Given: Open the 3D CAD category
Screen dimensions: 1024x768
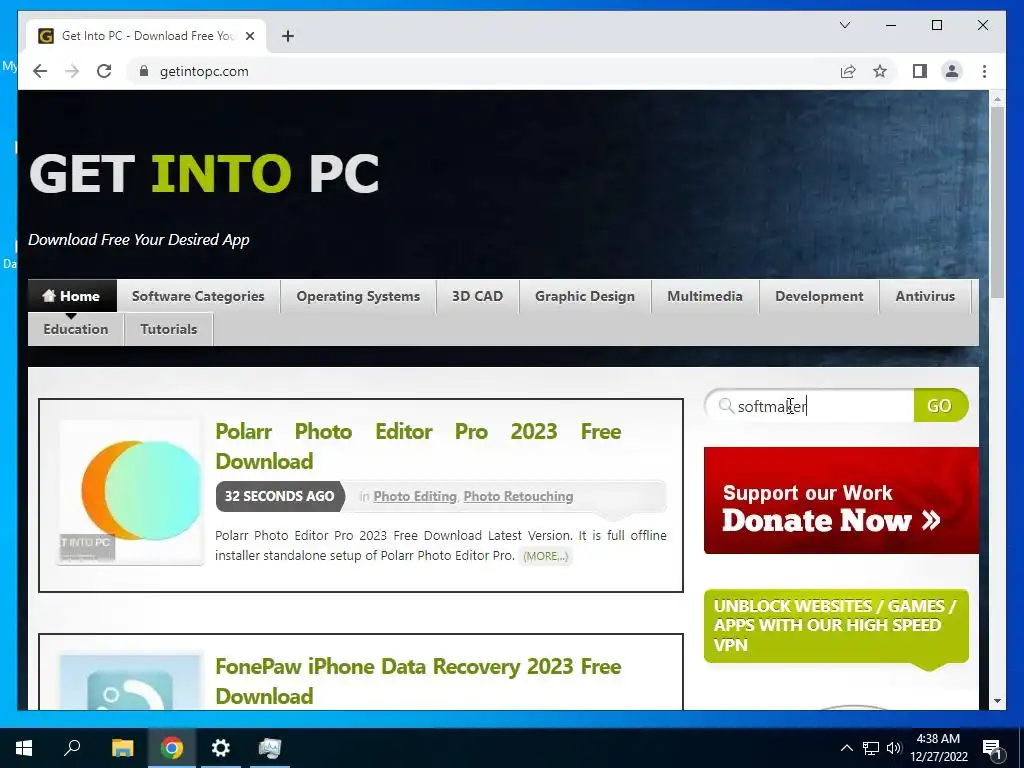Looking at the screenshot, I should [477, 296].
